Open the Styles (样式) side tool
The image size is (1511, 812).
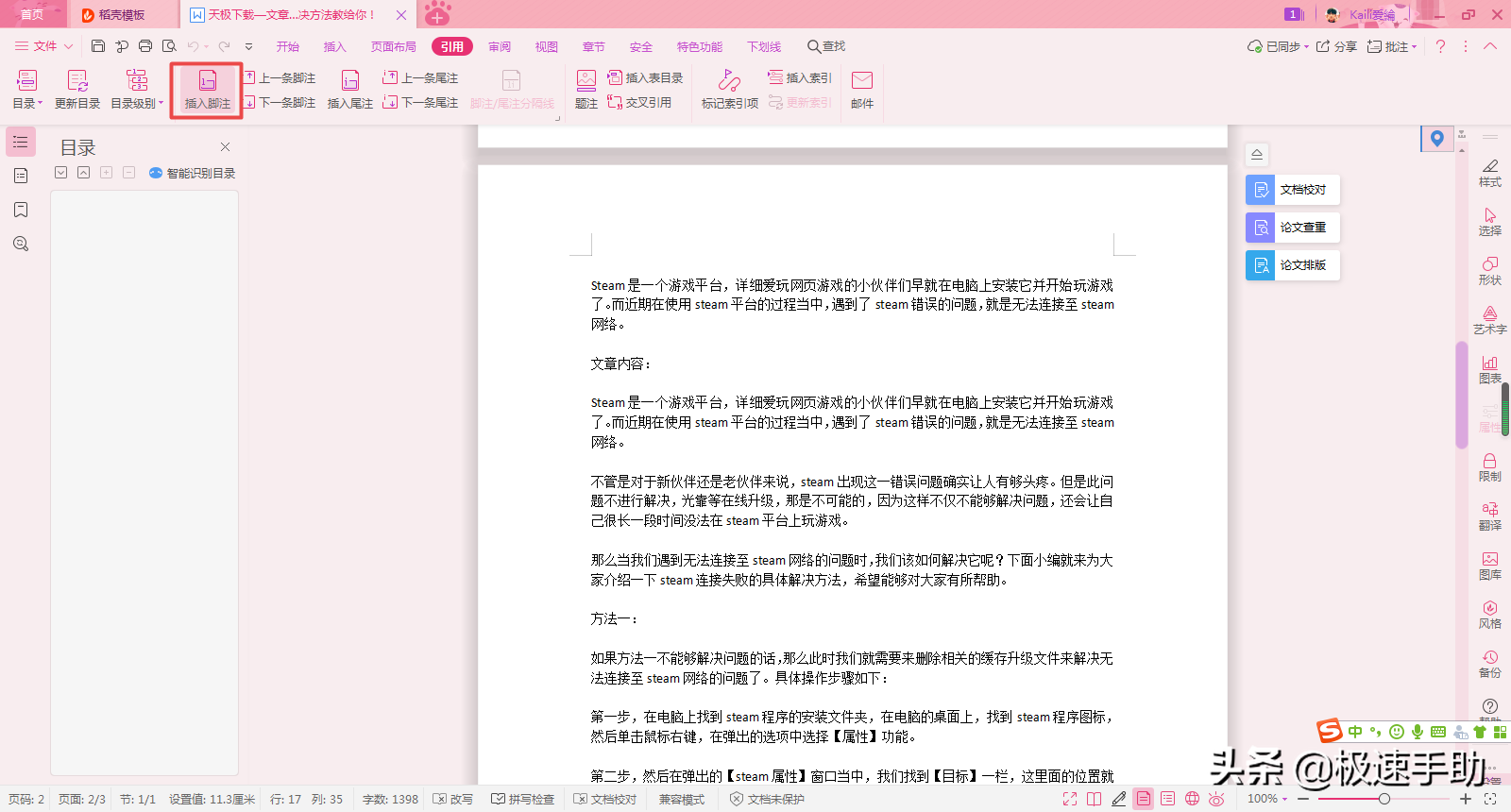(x=1490, y=173)
